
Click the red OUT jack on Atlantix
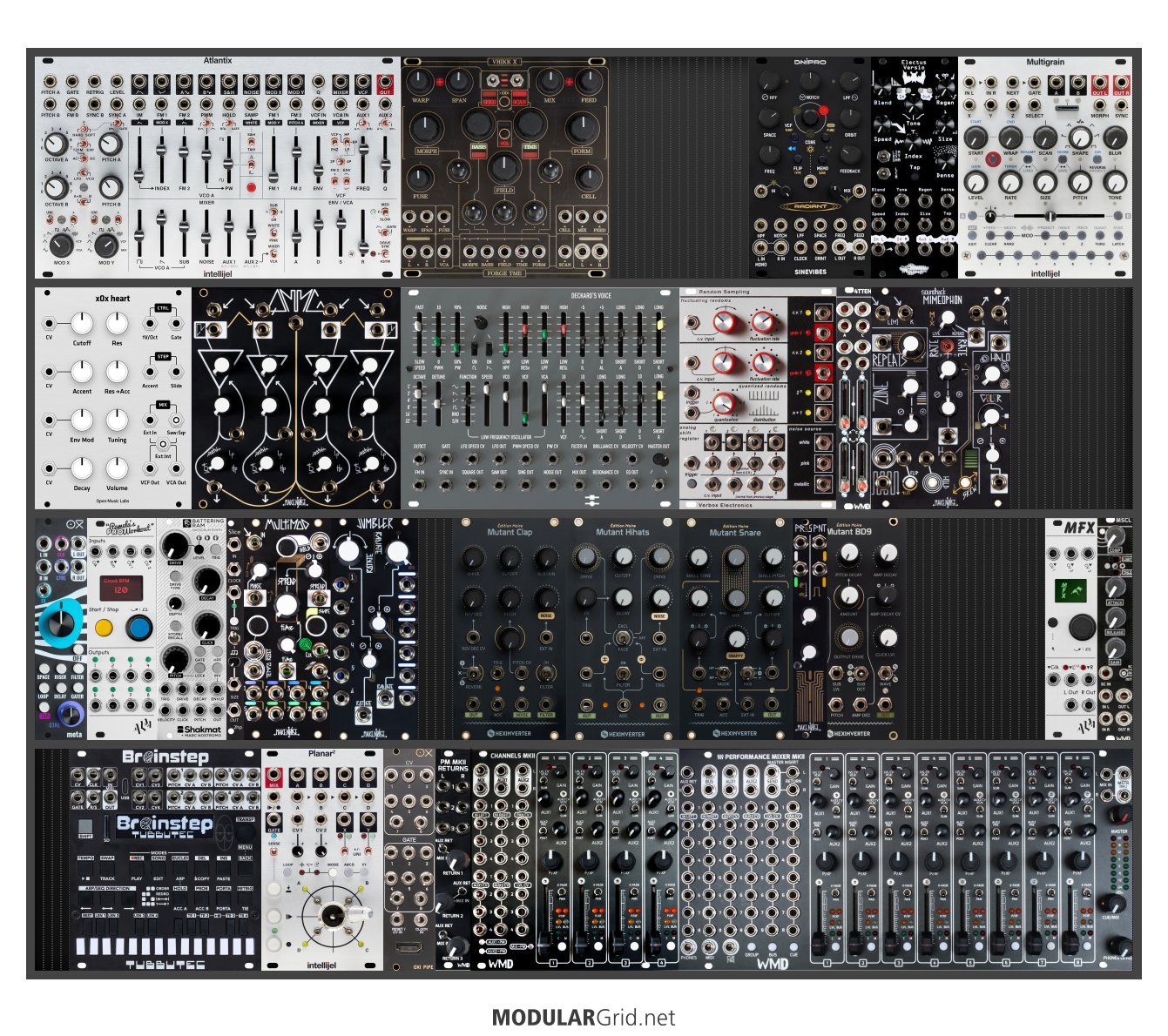tap(385, 83)
